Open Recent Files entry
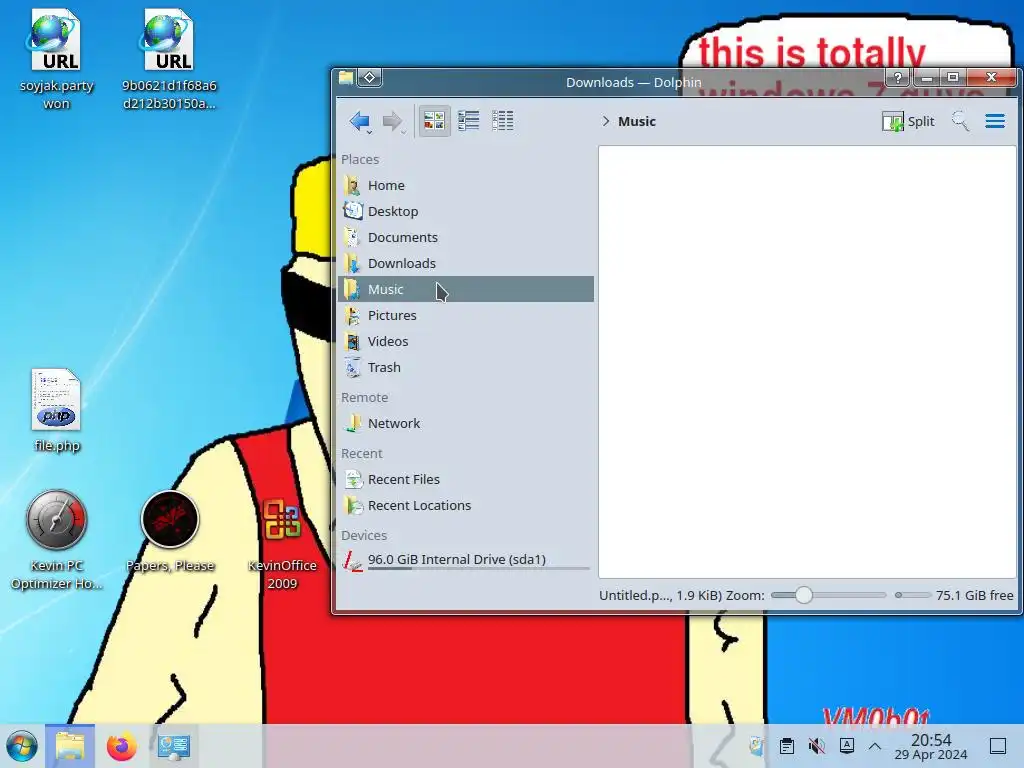The height and width of the screenshot is (768, 1024). point(466,479)
